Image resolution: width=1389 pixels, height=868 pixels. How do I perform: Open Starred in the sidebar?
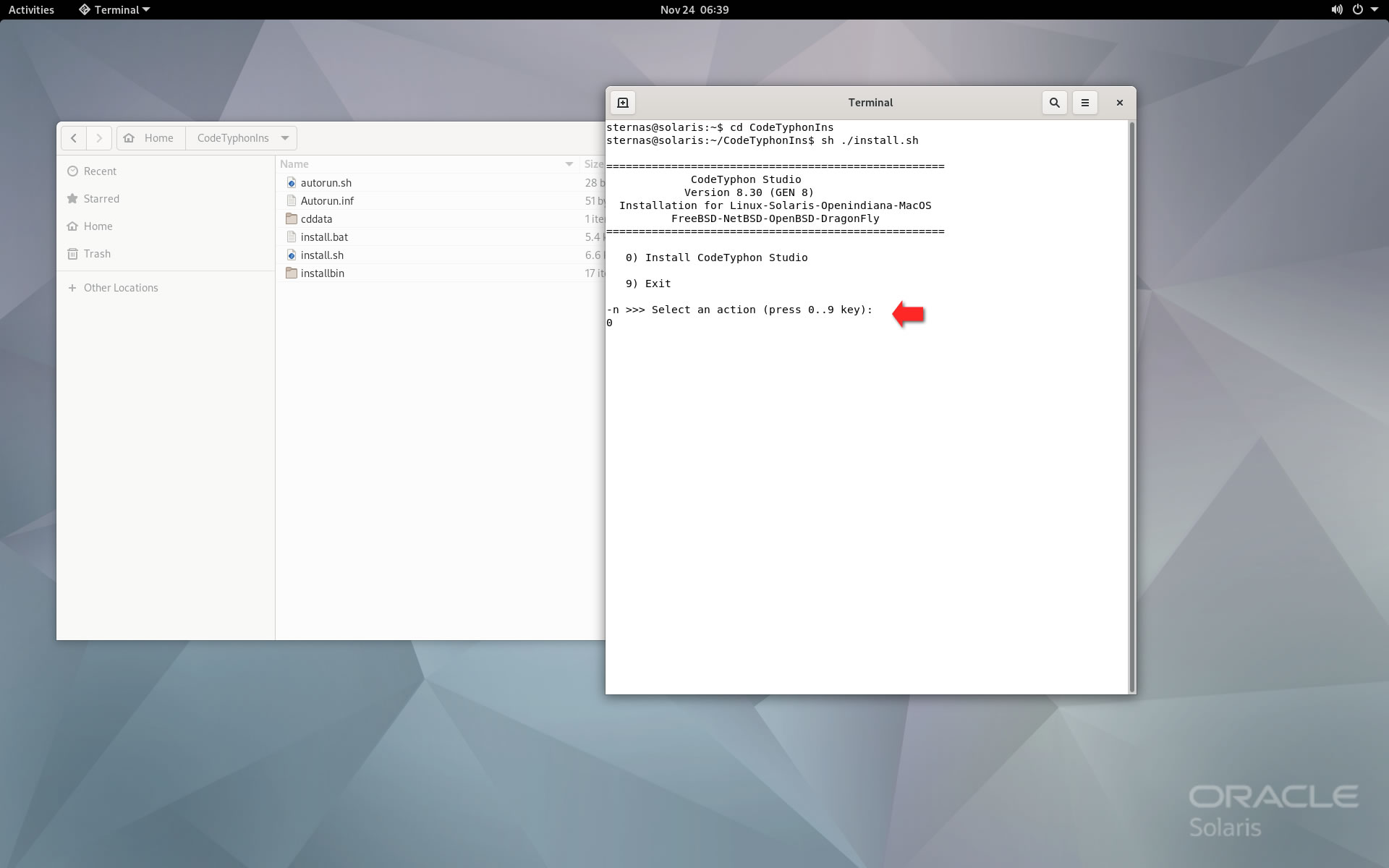click(x=166, y=199)
